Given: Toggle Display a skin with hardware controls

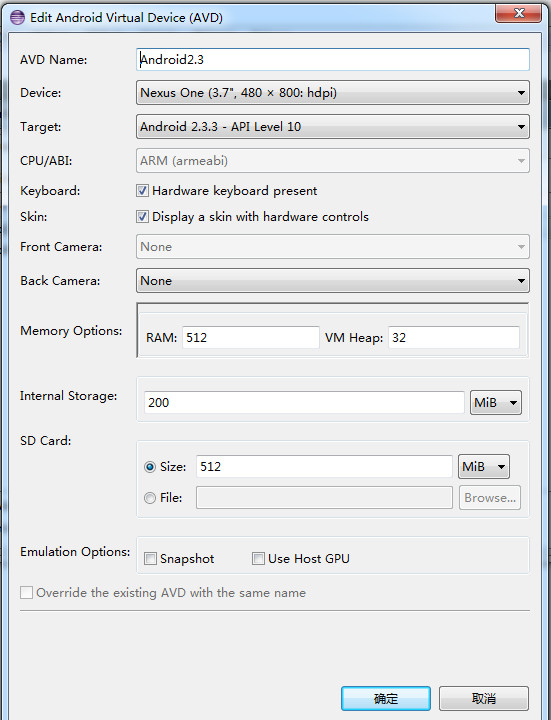Looking at the screenshot, I should (x=142, y=217).
